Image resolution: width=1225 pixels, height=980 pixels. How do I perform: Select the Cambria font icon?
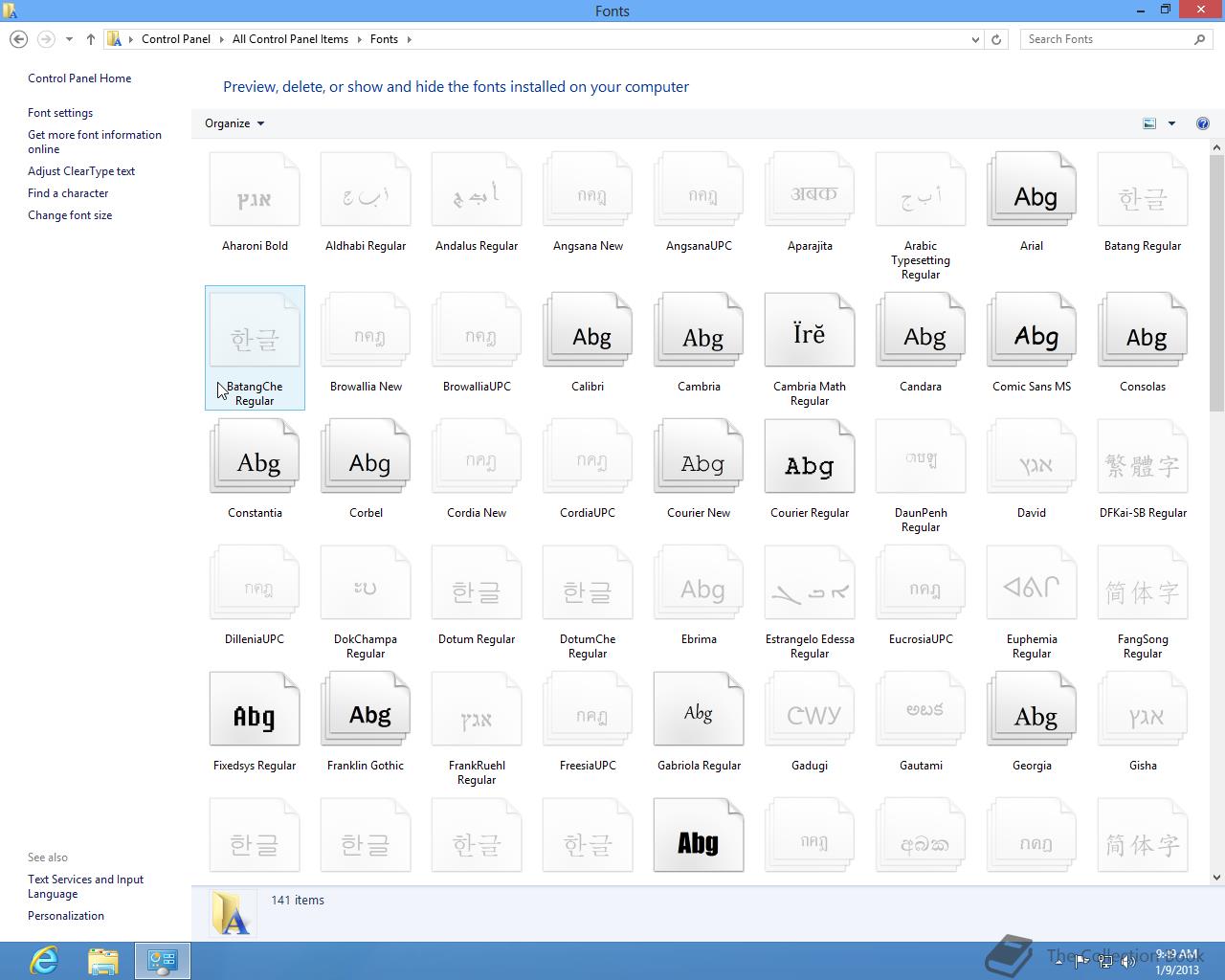point(699,330)
